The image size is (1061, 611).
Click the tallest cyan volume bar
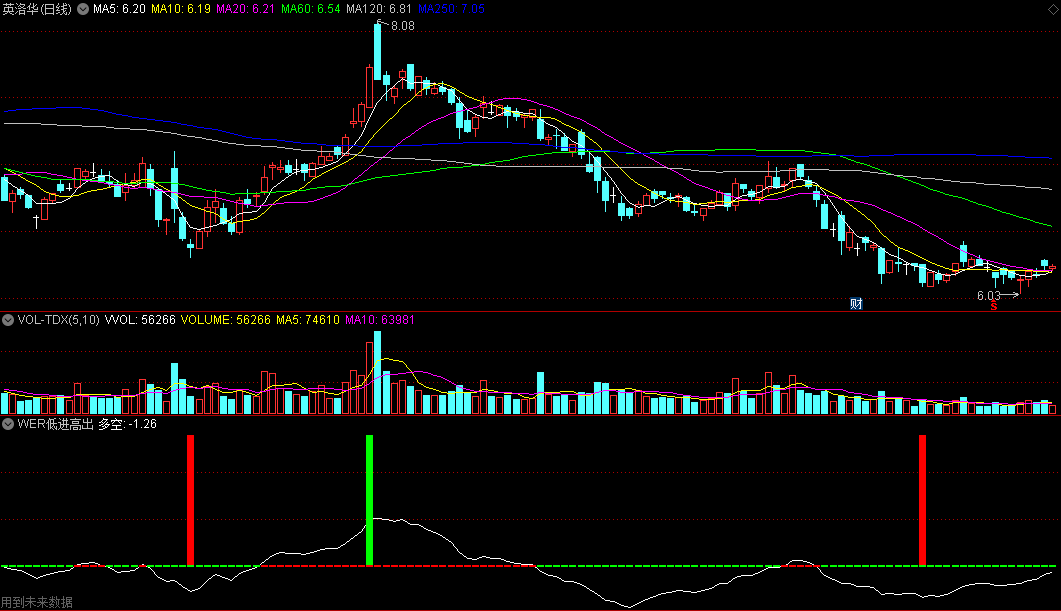click(378, 372)
